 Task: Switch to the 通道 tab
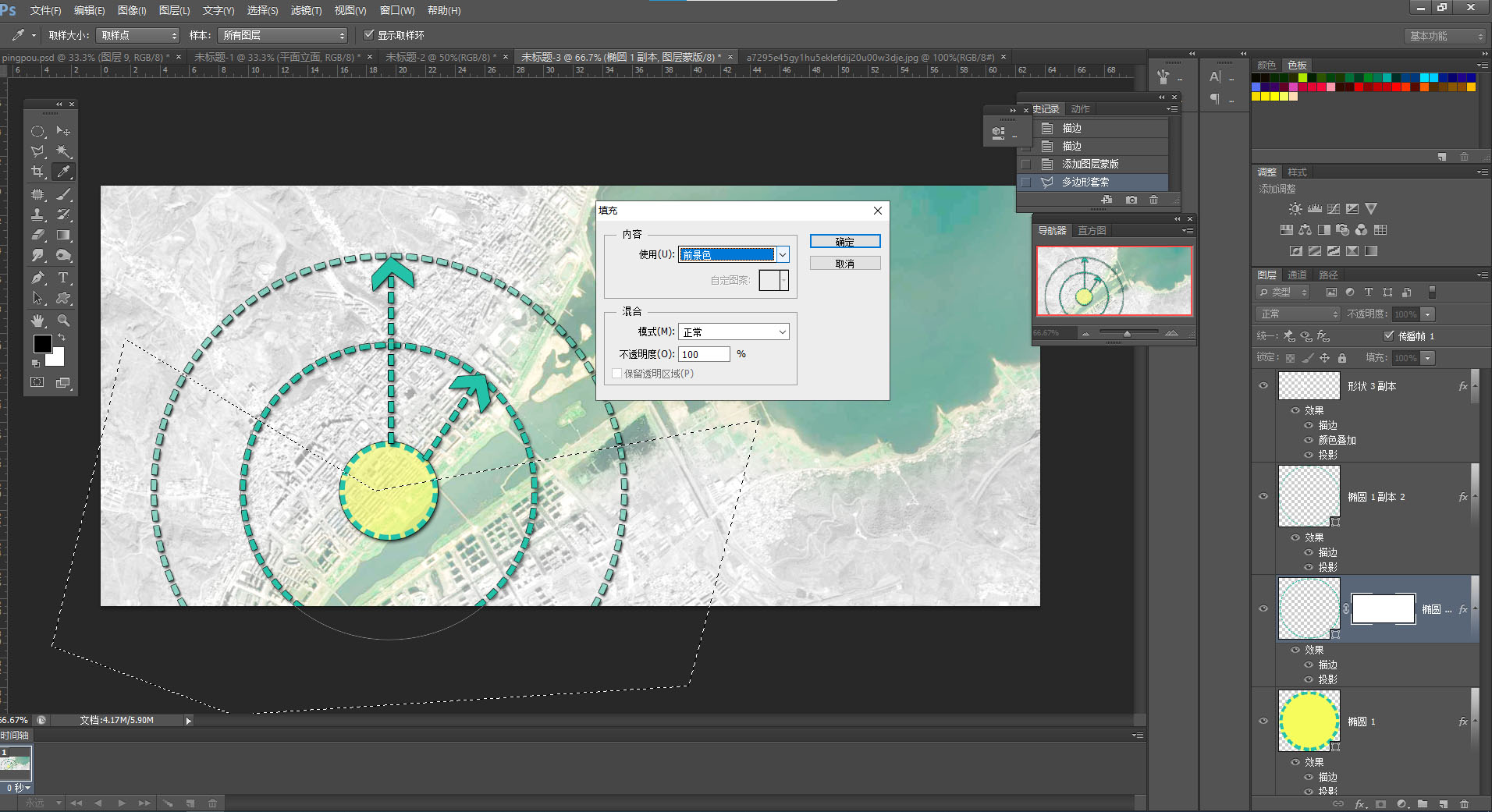tap(1297, 275)
